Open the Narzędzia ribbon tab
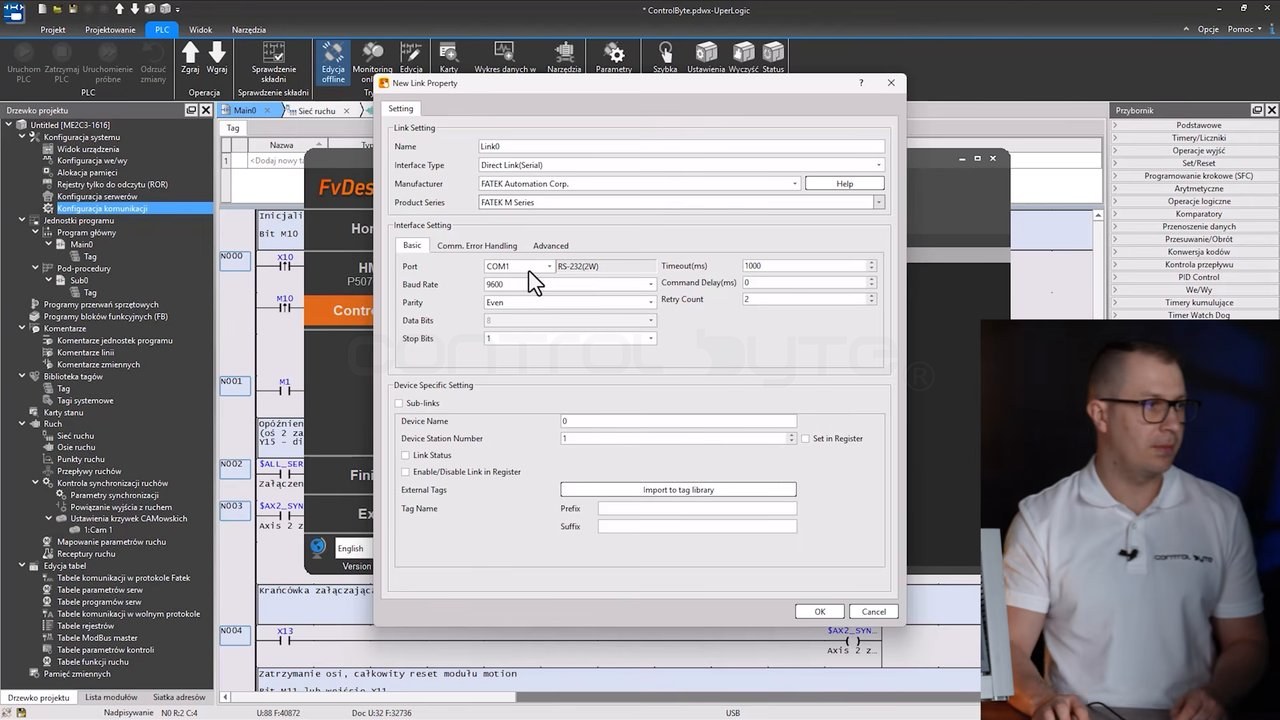This screenshot has width=1280, height=720. click(249, 30)
